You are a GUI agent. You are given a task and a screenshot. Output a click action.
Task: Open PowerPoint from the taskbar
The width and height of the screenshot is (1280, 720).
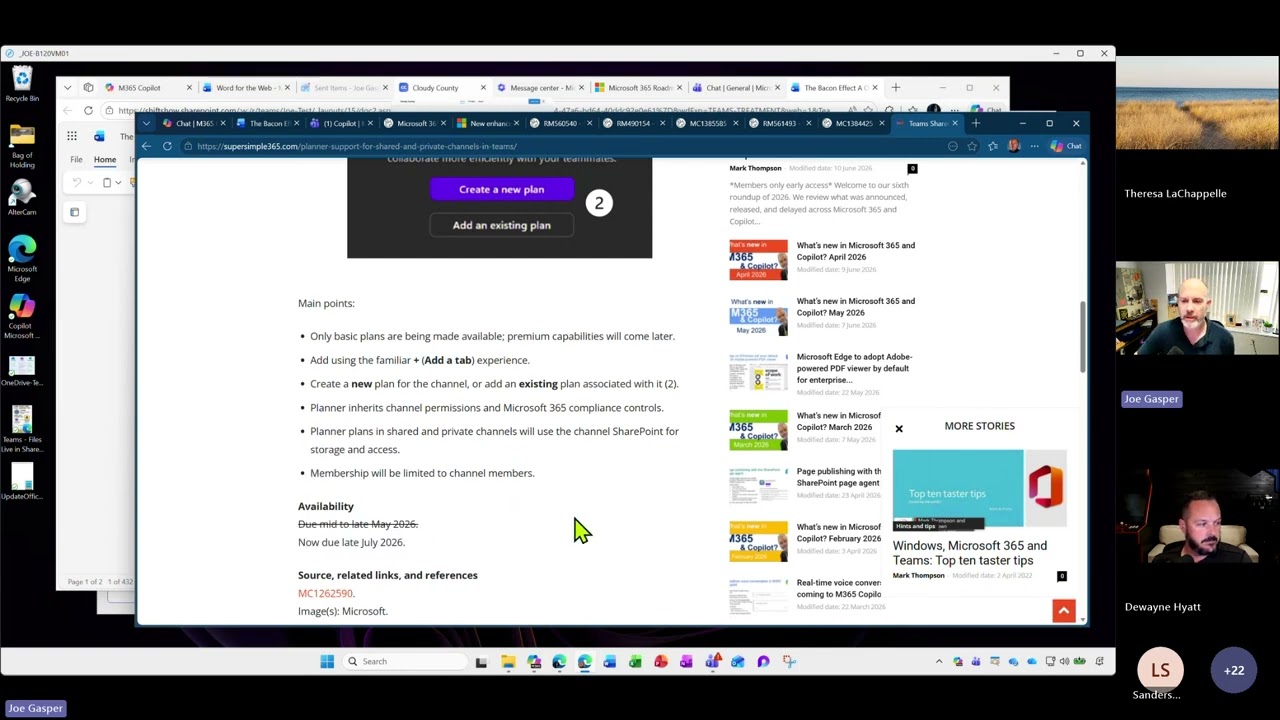tap(660, 661)
